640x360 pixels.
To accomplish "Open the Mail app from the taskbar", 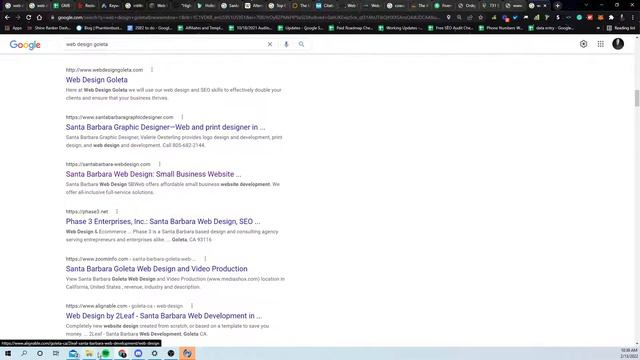I will click(x=73, y=353).
